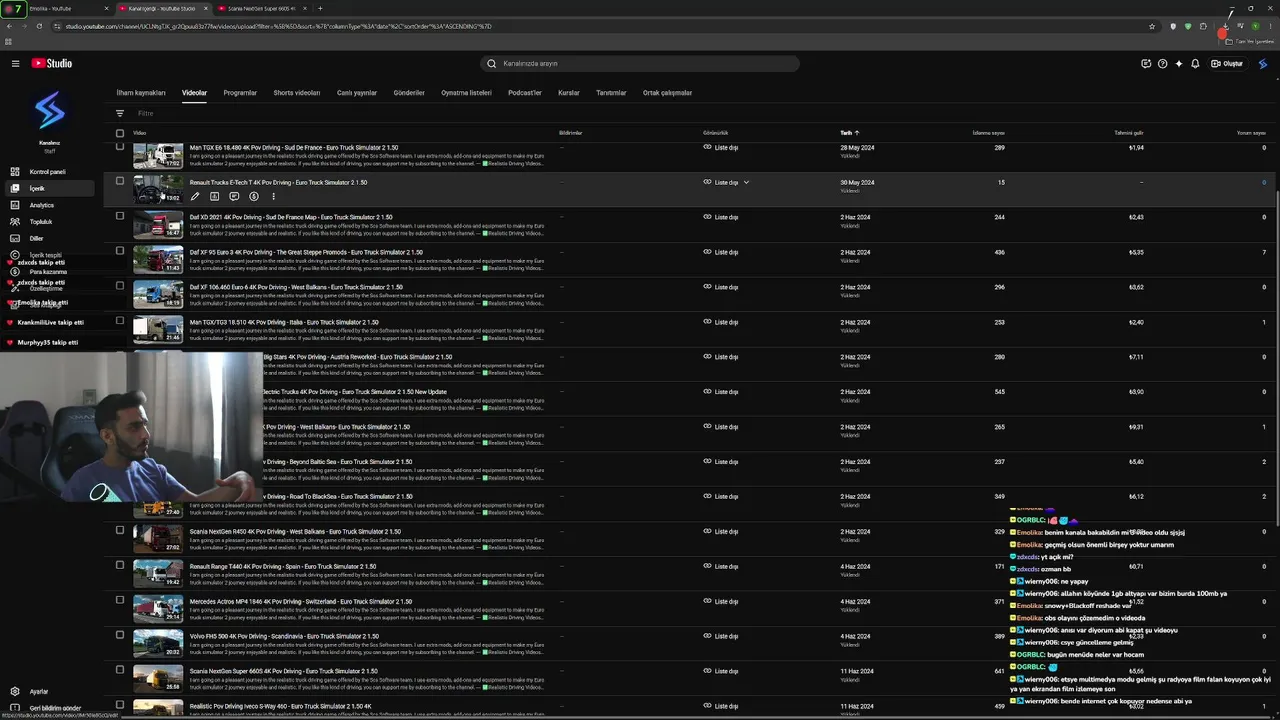Tick checkbox for Daf XD 2021 video
This screenshot has height=720, width=1280.
pos(120,217)
